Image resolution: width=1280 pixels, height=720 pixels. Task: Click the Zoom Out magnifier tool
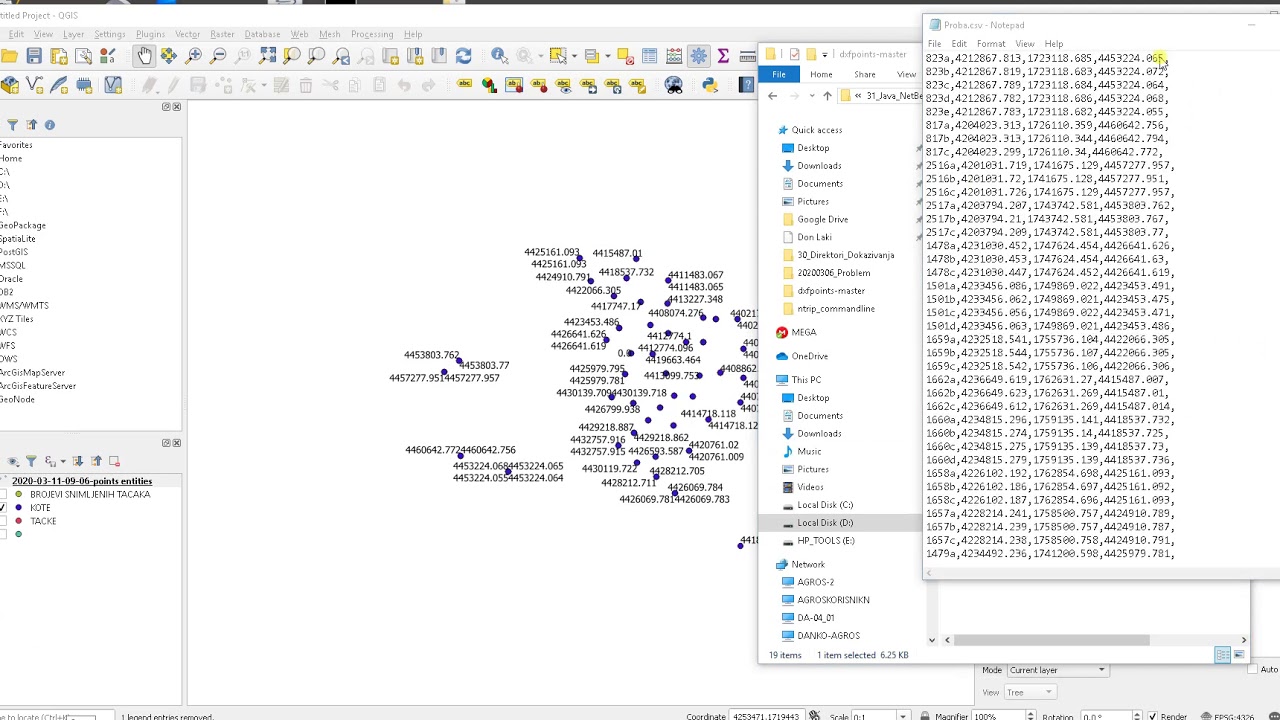[x=218, y=56]
